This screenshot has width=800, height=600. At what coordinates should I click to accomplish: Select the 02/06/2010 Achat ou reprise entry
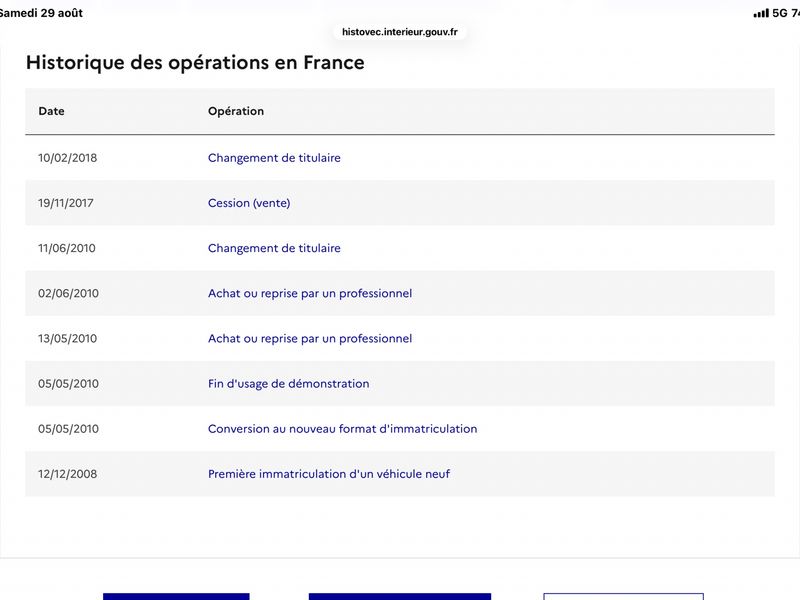310,293
